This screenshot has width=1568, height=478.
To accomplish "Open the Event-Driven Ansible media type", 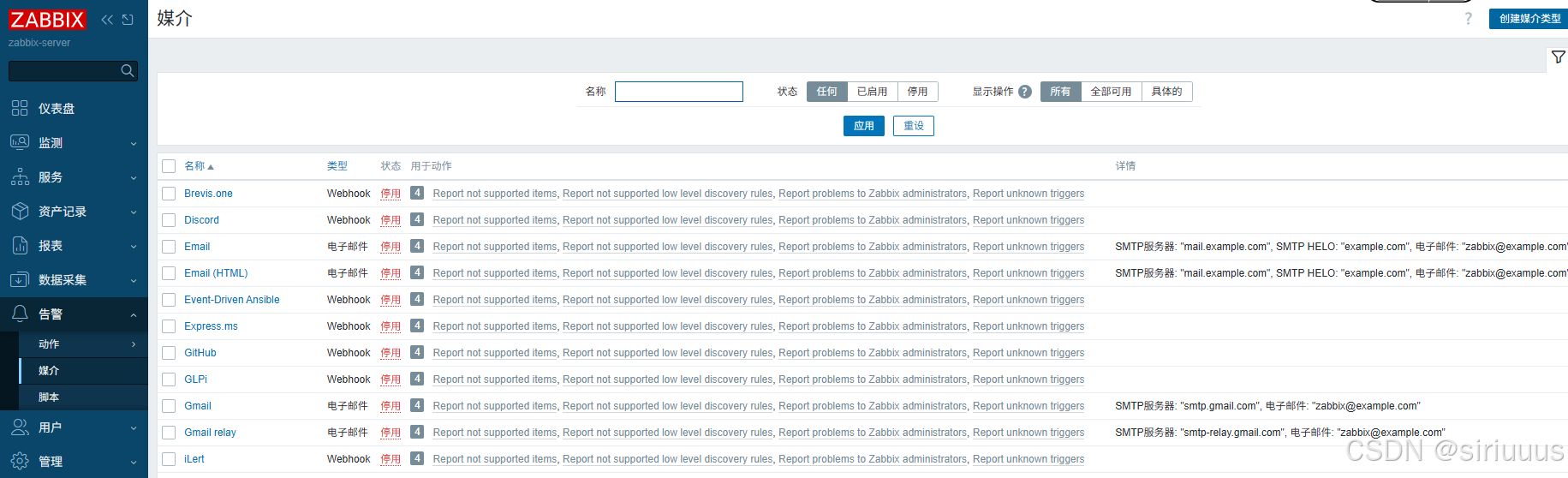I will point(232,300).
